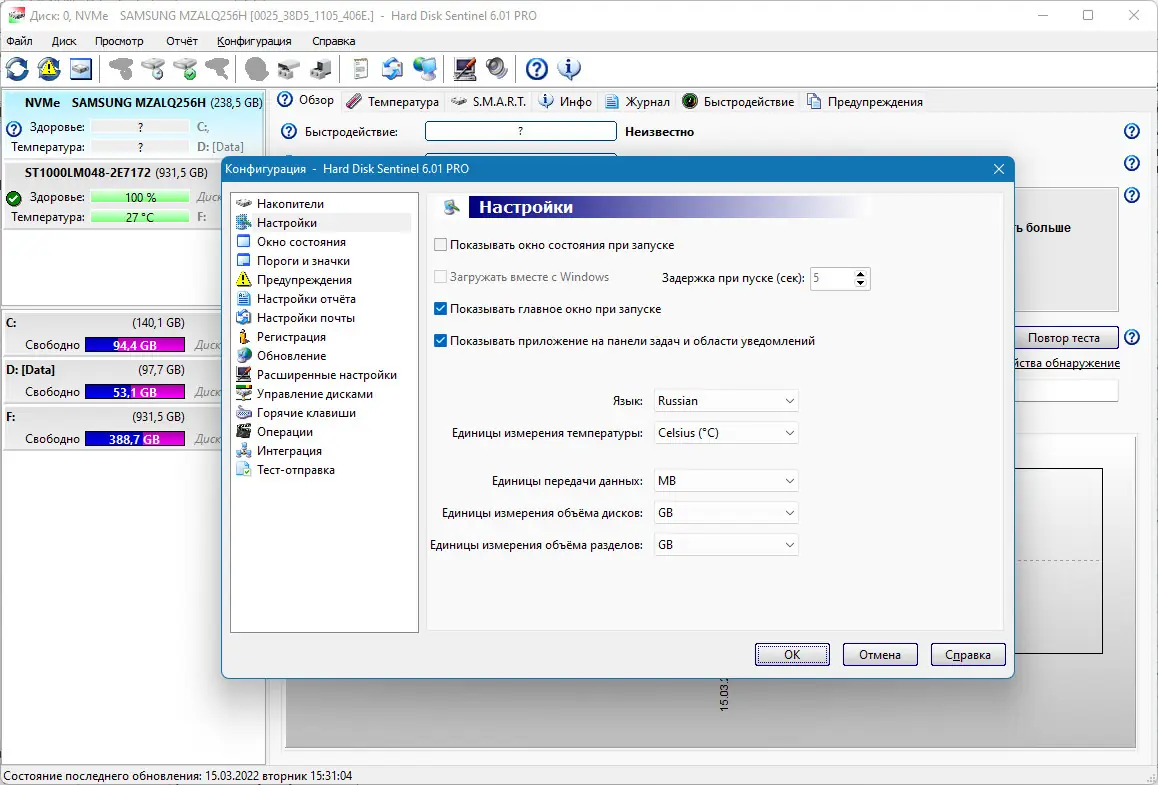Image resolution: width=1158 pixels, height=785 pixels.
Task: Open Интеграция settings in sidebar
Action: pyautogui.click(x=289, y=450)
